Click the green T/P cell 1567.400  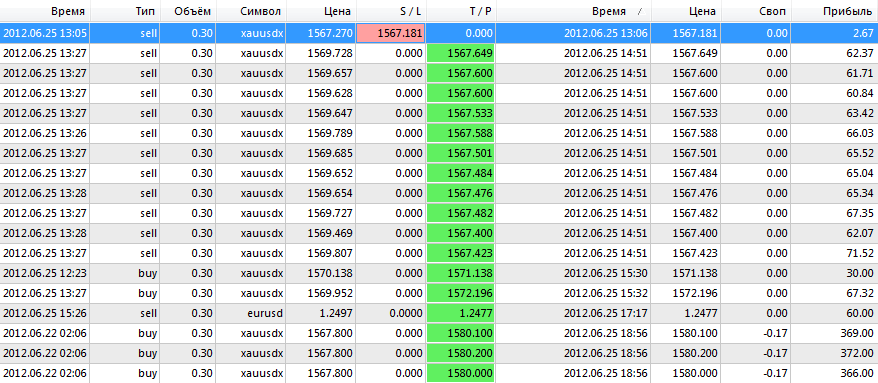click(460, 233)
